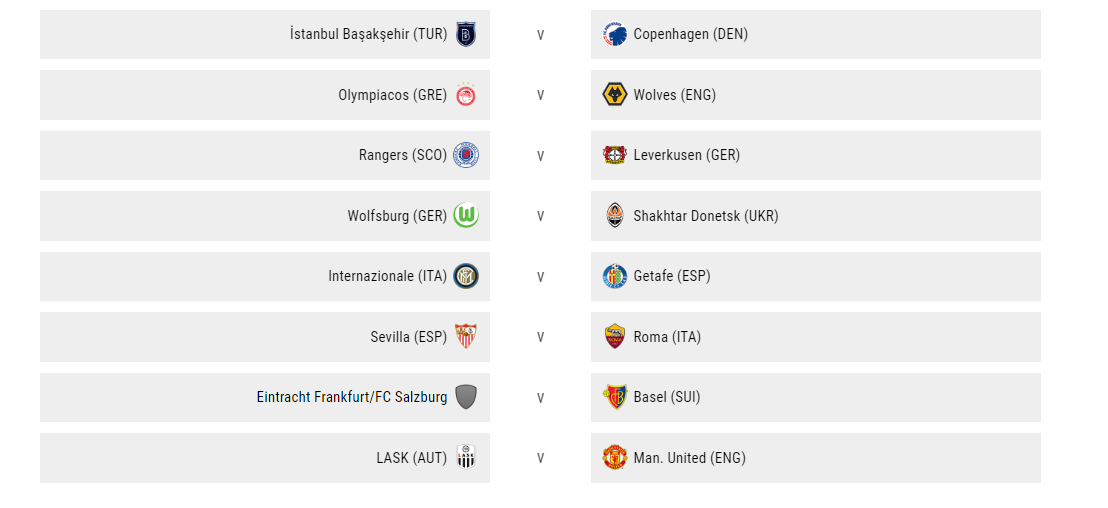Click the grey placeholder shield for Frankfurt/Salzburg
This screenshot has height=508, width=1108.
tap(466, 397)
